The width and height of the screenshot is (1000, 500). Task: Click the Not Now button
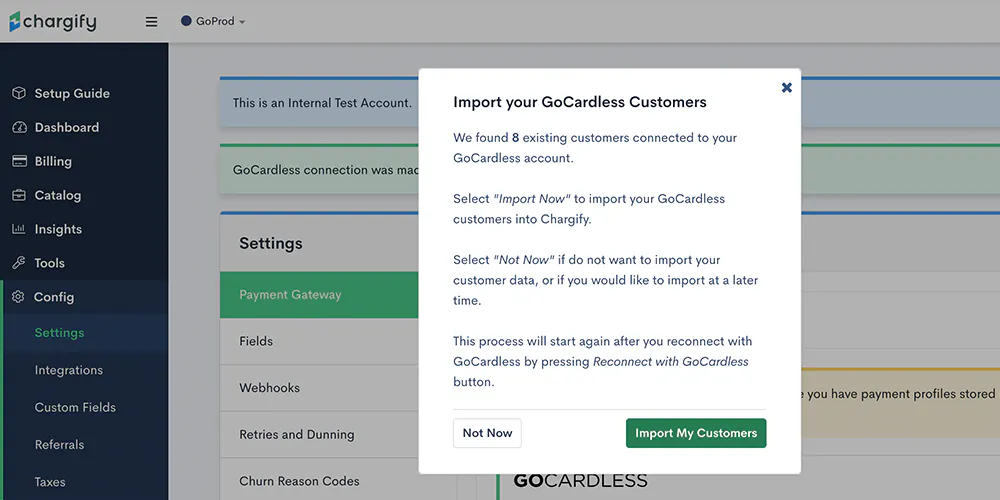487,433
